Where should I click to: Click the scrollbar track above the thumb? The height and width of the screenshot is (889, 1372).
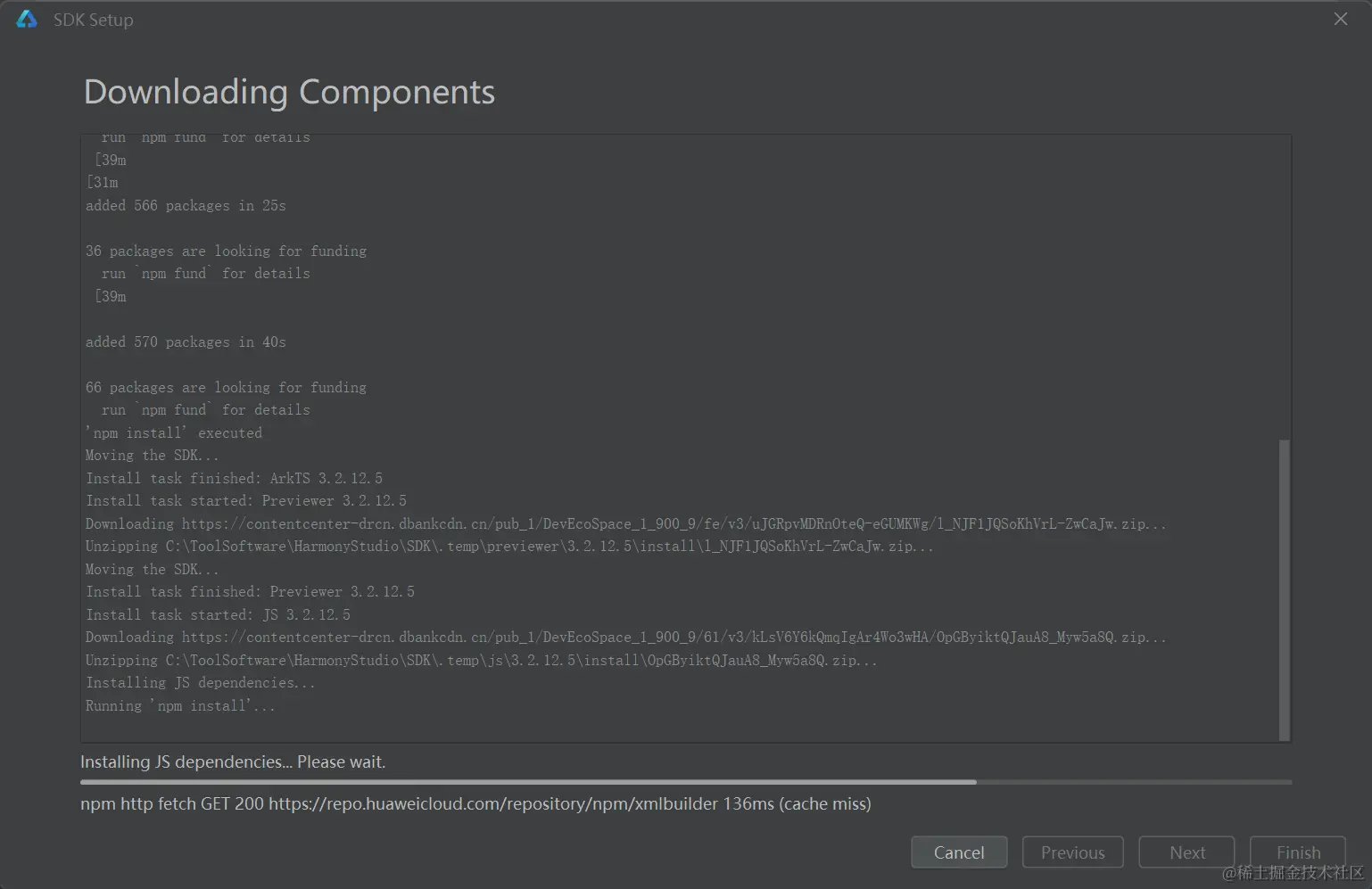1285,287
